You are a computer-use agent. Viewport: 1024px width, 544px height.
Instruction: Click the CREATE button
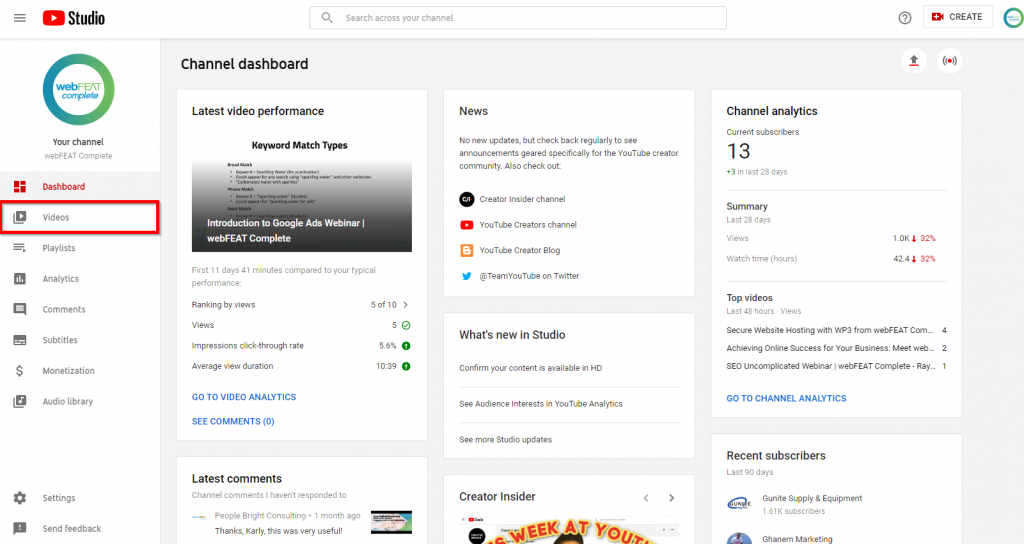click(x=957, y=17)
